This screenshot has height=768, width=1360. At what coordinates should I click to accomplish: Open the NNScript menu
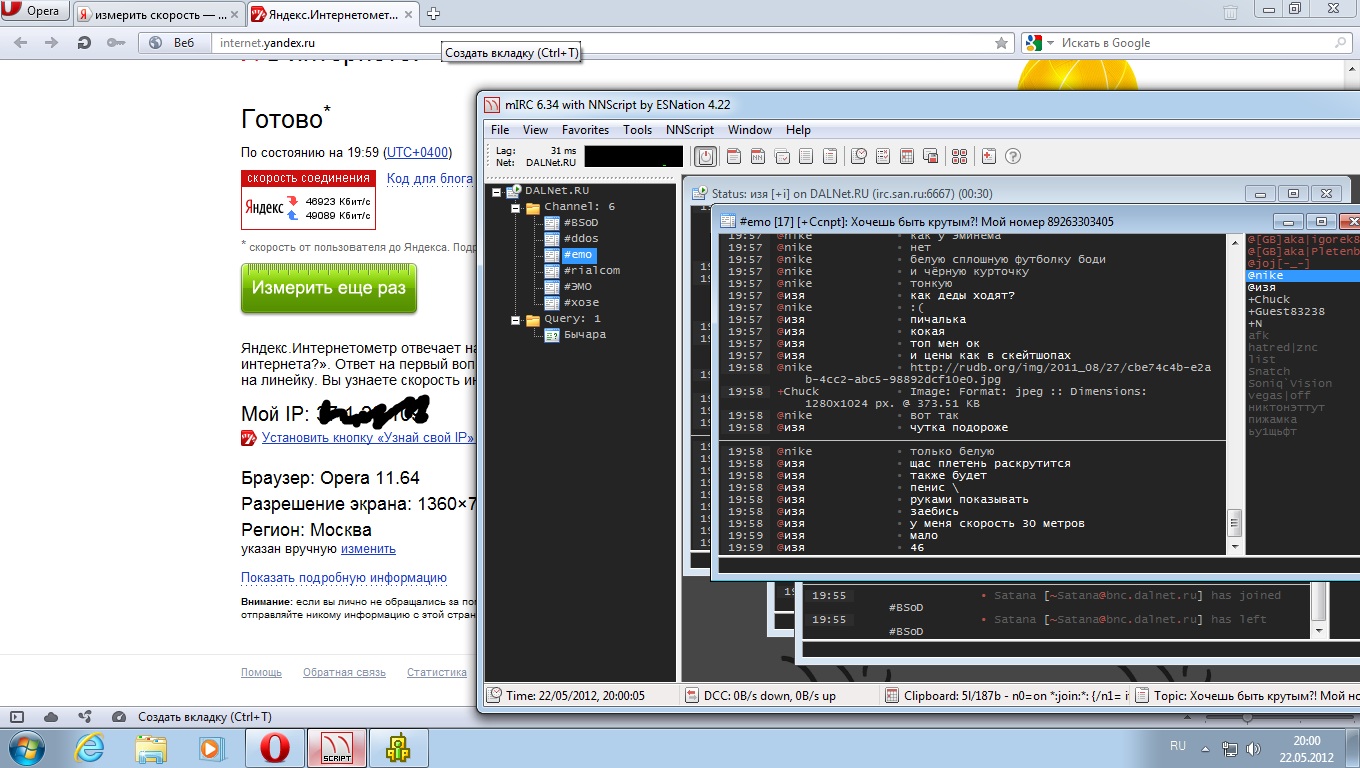(x=689, y=130)
